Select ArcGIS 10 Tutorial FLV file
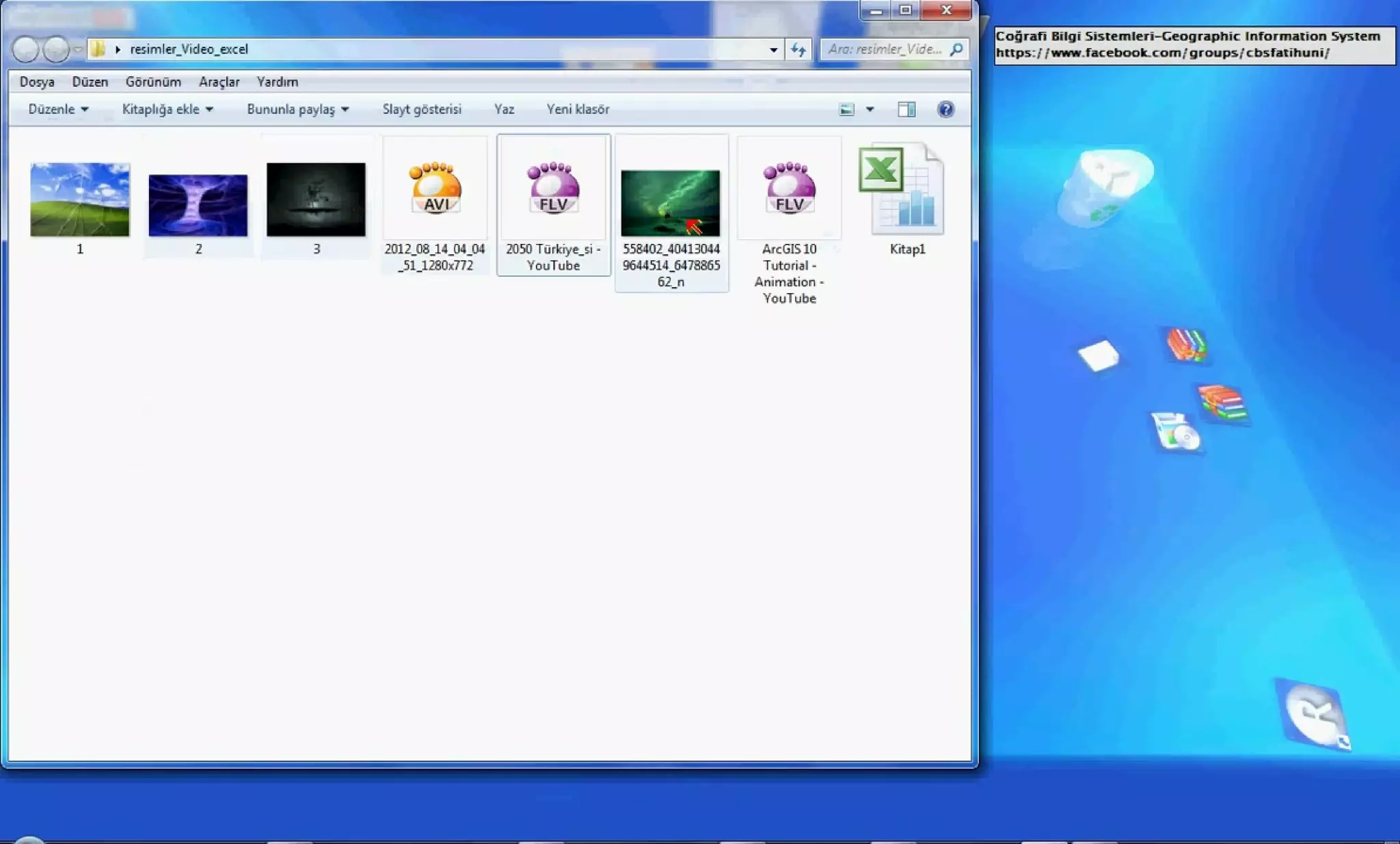 789,189
